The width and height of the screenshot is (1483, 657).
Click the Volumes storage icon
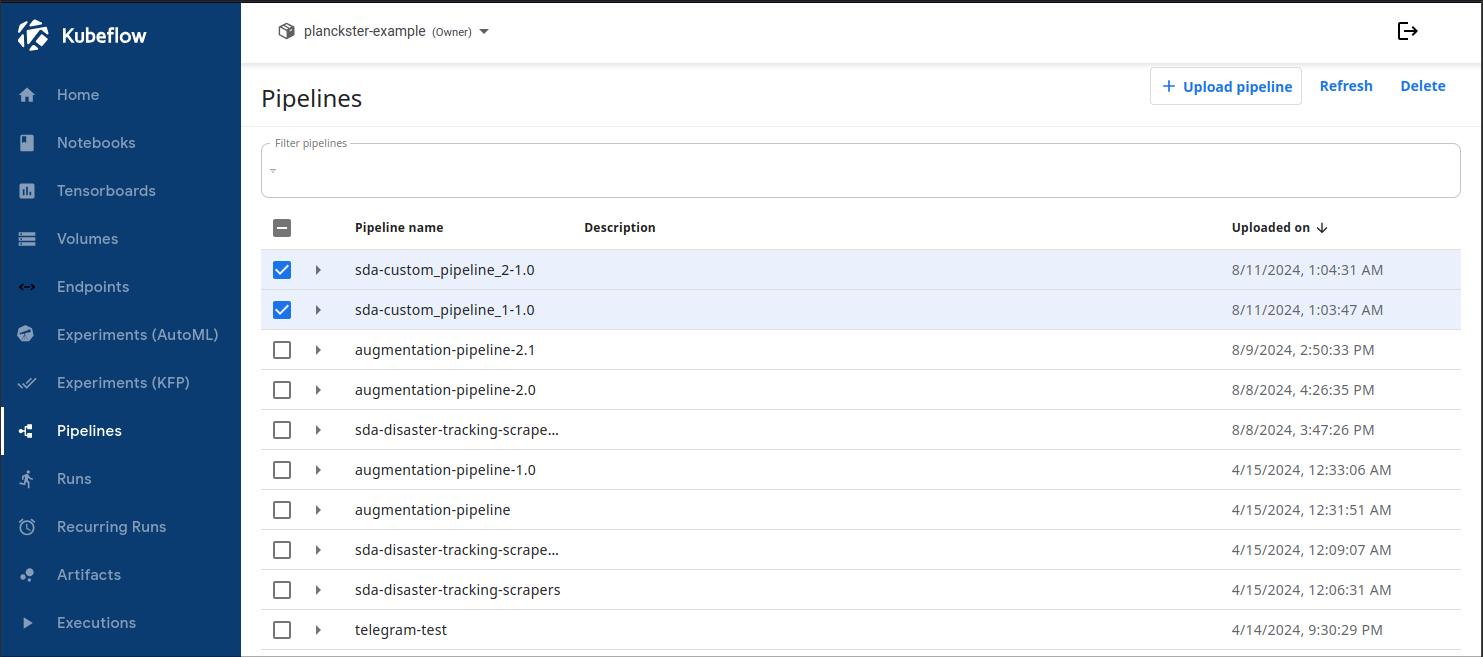27,239
